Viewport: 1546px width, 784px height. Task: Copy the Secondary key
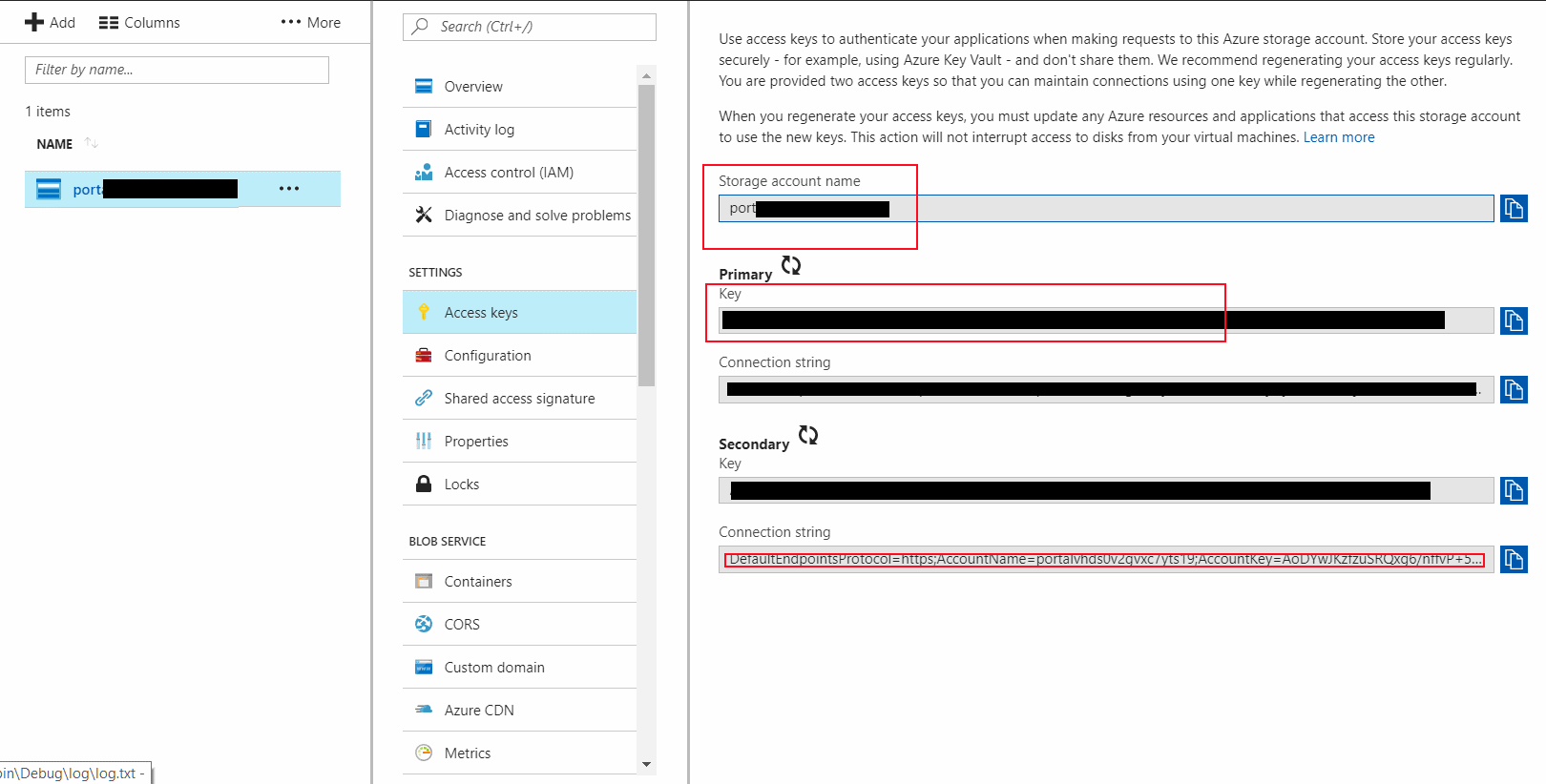pos(1514,490)
